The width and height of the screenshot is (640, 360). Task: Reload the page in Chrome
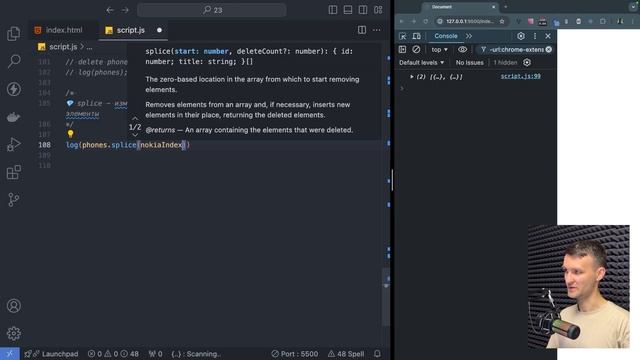(x=426, y=21)
